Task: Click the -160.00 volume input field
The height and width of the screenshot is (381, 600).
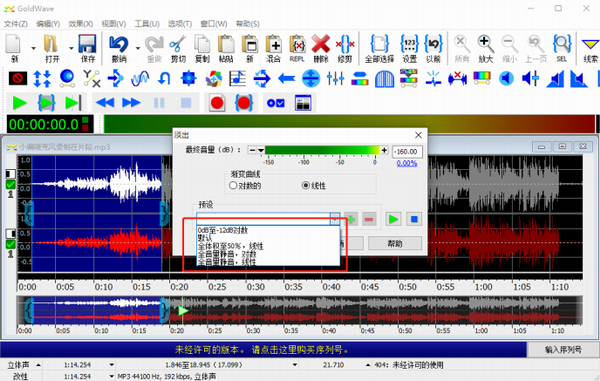Action: click(x=407, y=151)
